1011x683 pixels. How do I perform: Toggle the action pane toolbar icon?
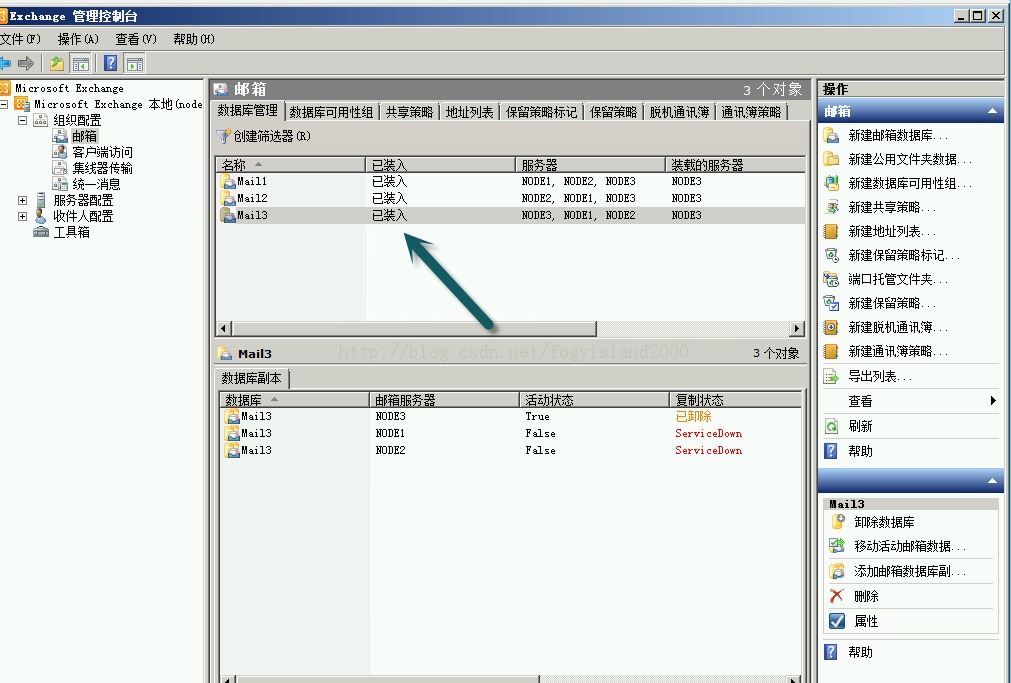point(135,63)
